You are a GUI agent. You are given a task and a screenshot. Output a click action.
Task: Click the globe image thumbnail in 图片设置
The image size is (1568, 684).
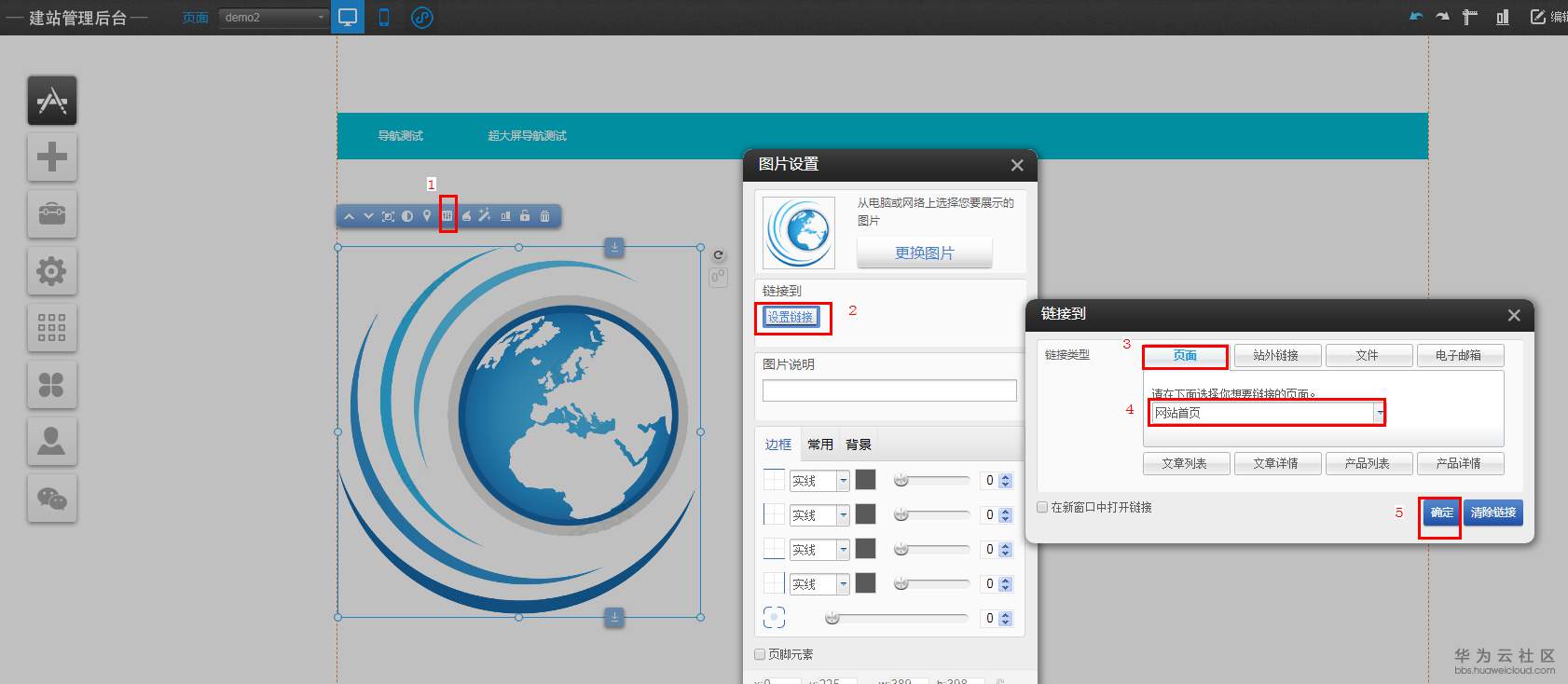(799, 233)
